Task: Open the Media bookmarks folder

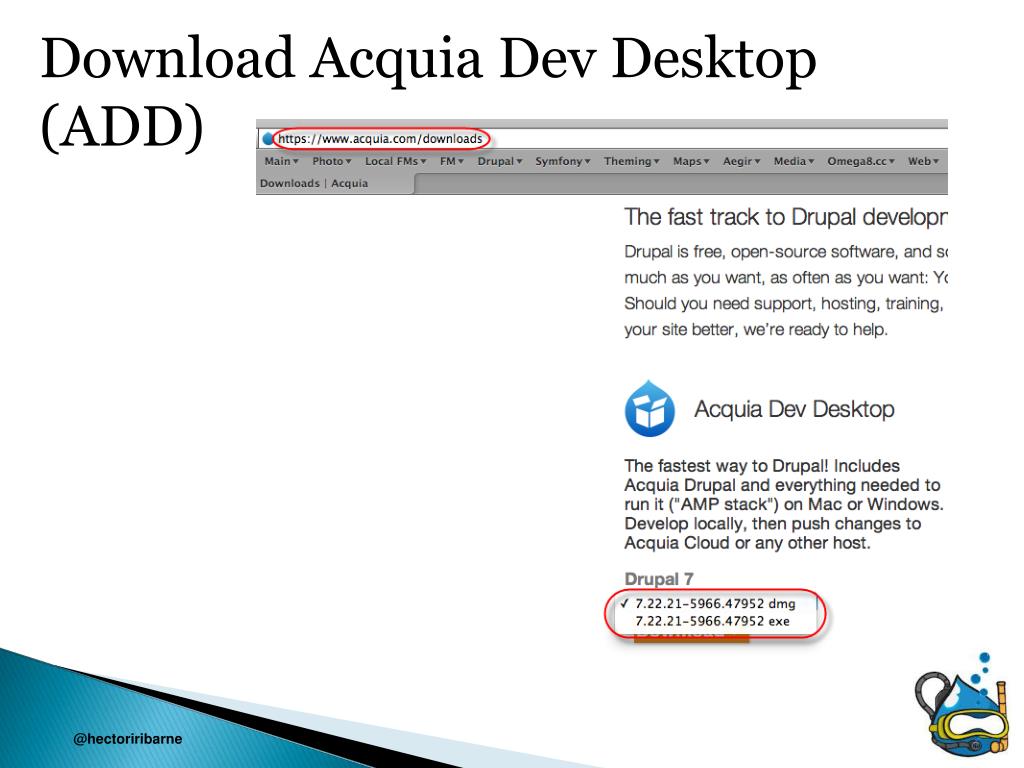Action: 793,161
